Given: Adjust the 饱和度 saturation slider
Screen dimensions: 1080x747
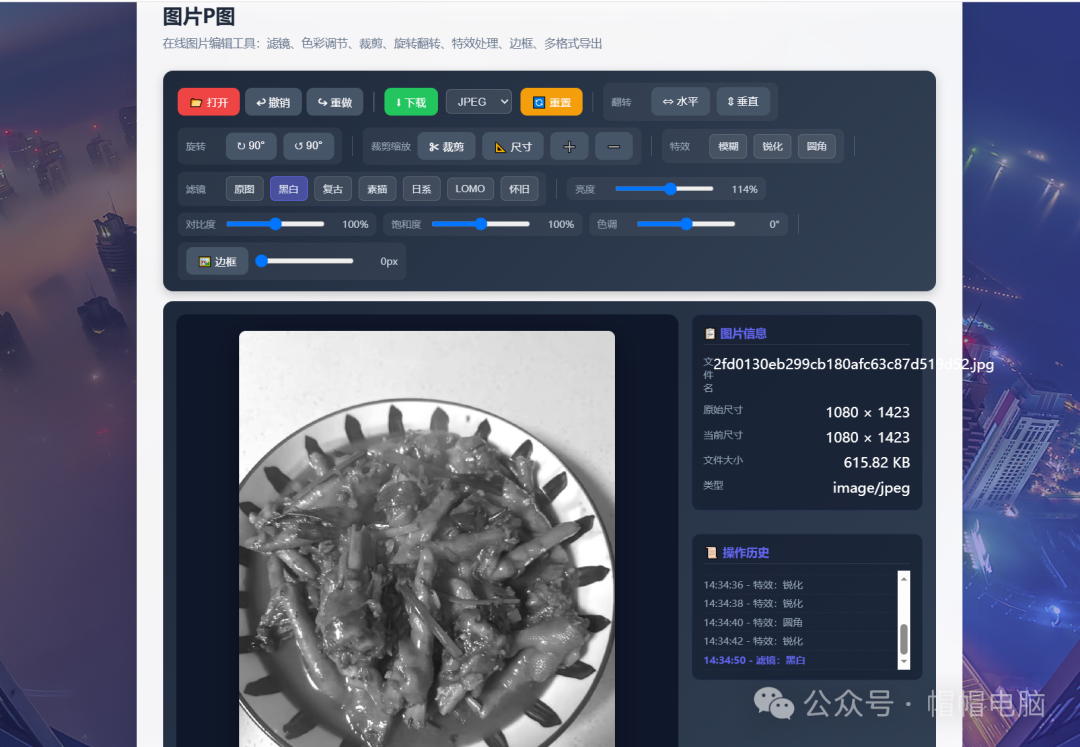Looking at the screenshot, I should coord(481,224).
